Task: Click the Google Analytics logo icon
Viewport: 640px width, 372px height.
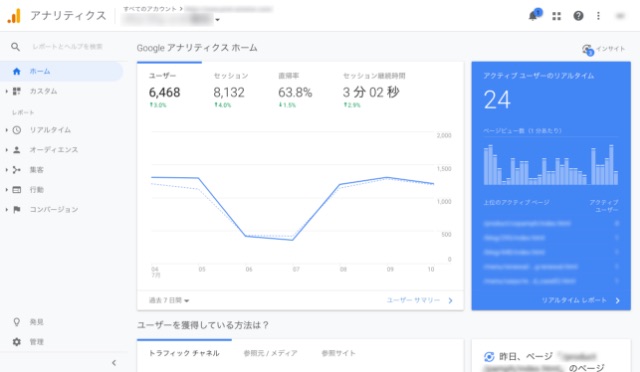Action: click(14, 16)
